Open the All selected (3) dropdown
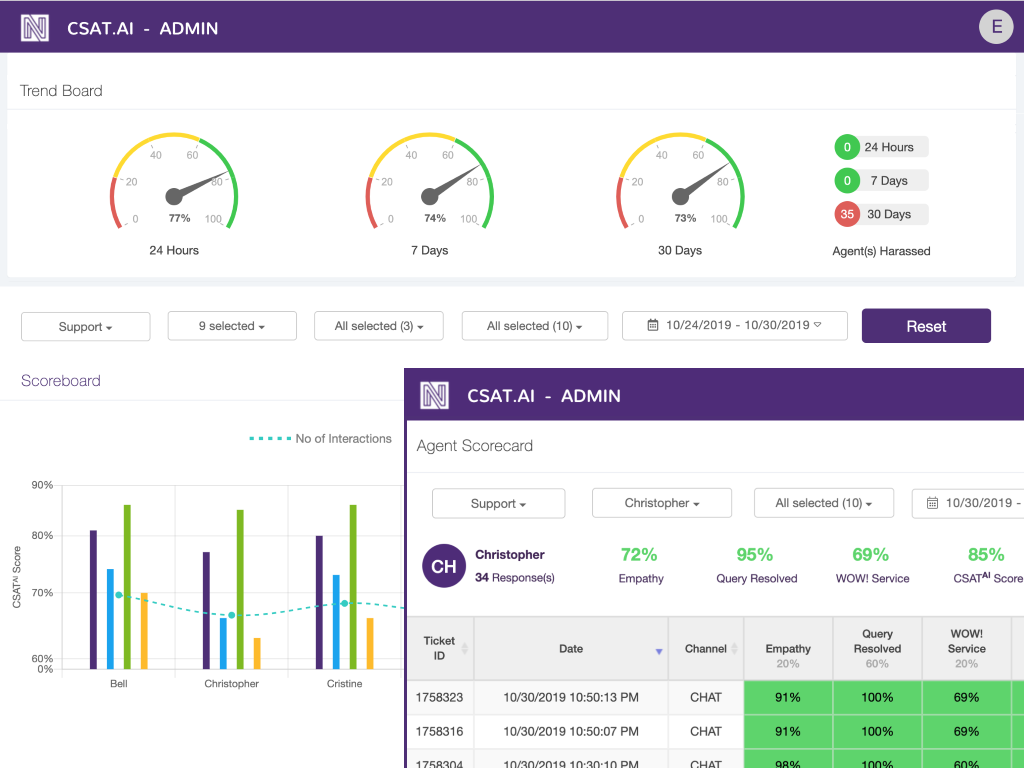The width and height of the screenshot is (1024, 768). [378, 326]
